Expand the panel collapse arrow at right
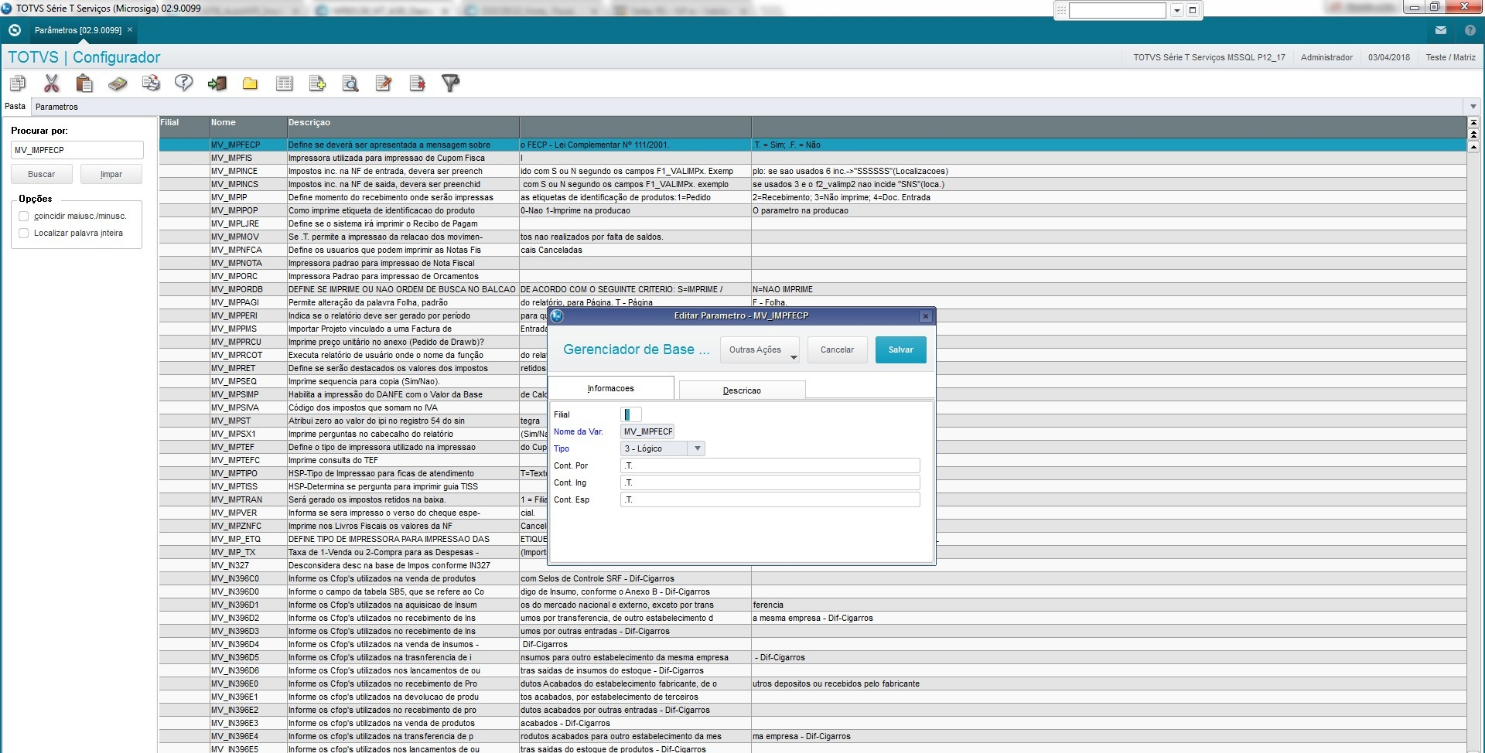This screenshot has height=753, width=1485. (x=1473, y=106)
